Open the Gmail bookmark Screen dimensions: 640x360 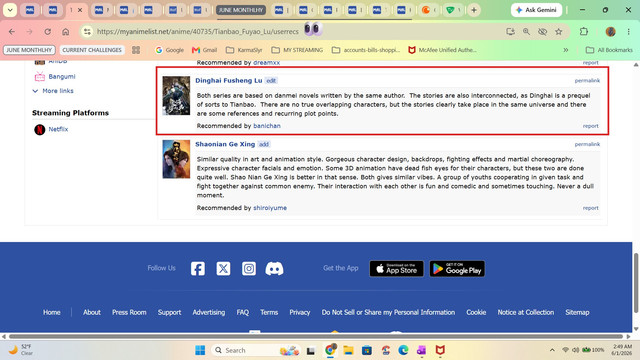[204, 50]
